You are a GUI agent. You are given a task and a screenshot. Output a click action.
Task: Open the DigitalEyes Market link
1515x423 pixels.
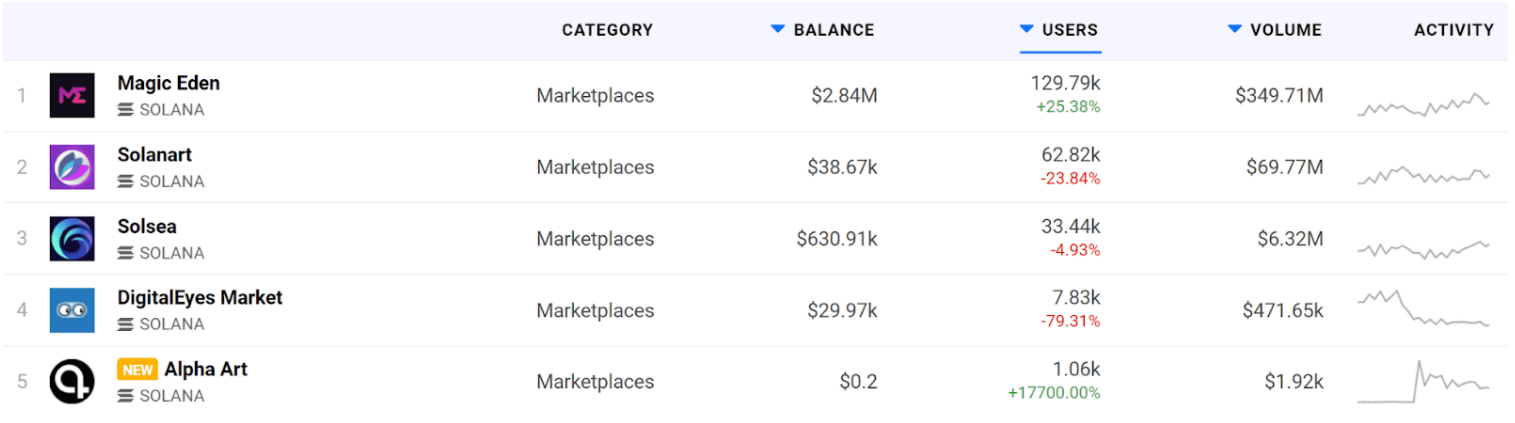(200, 297)
